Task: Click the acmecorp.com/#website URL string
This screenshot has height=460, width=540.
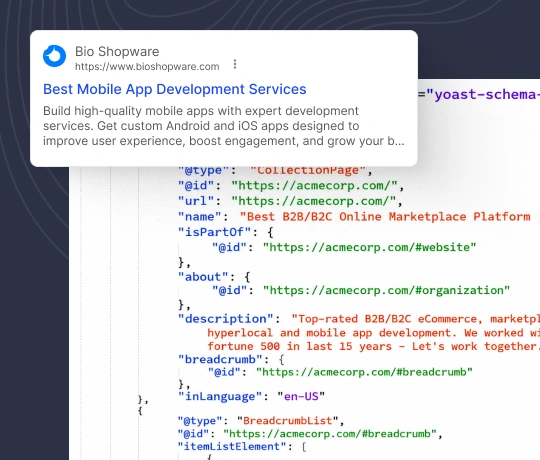Action: point(369,247)
